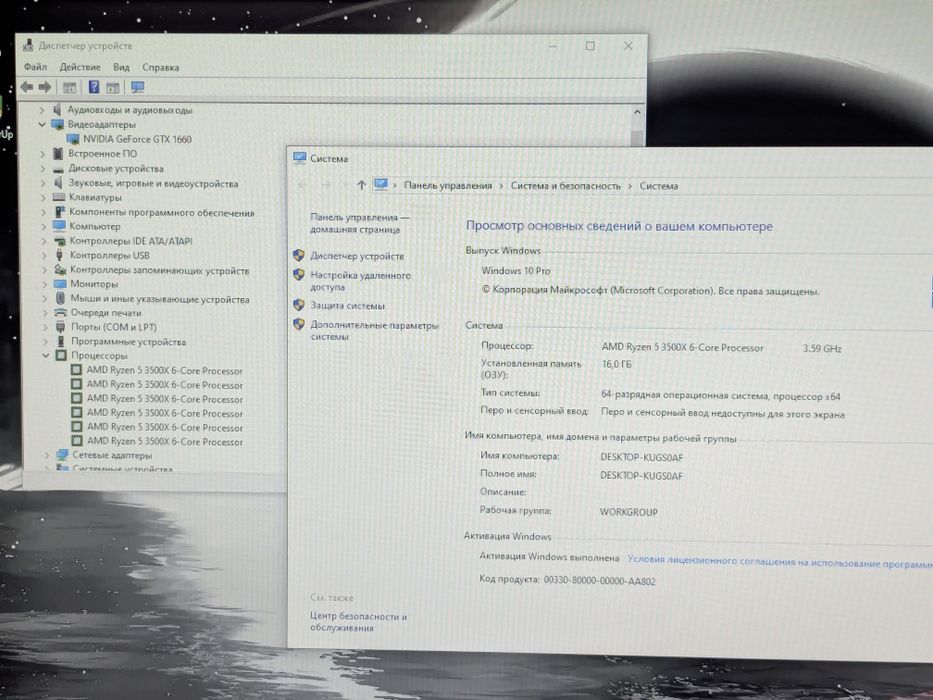Image resolution: width=933 pixels, height=700 pixels.
Task: Open Панель управления — домашняя страница link
Action: (x=359, y=223)
